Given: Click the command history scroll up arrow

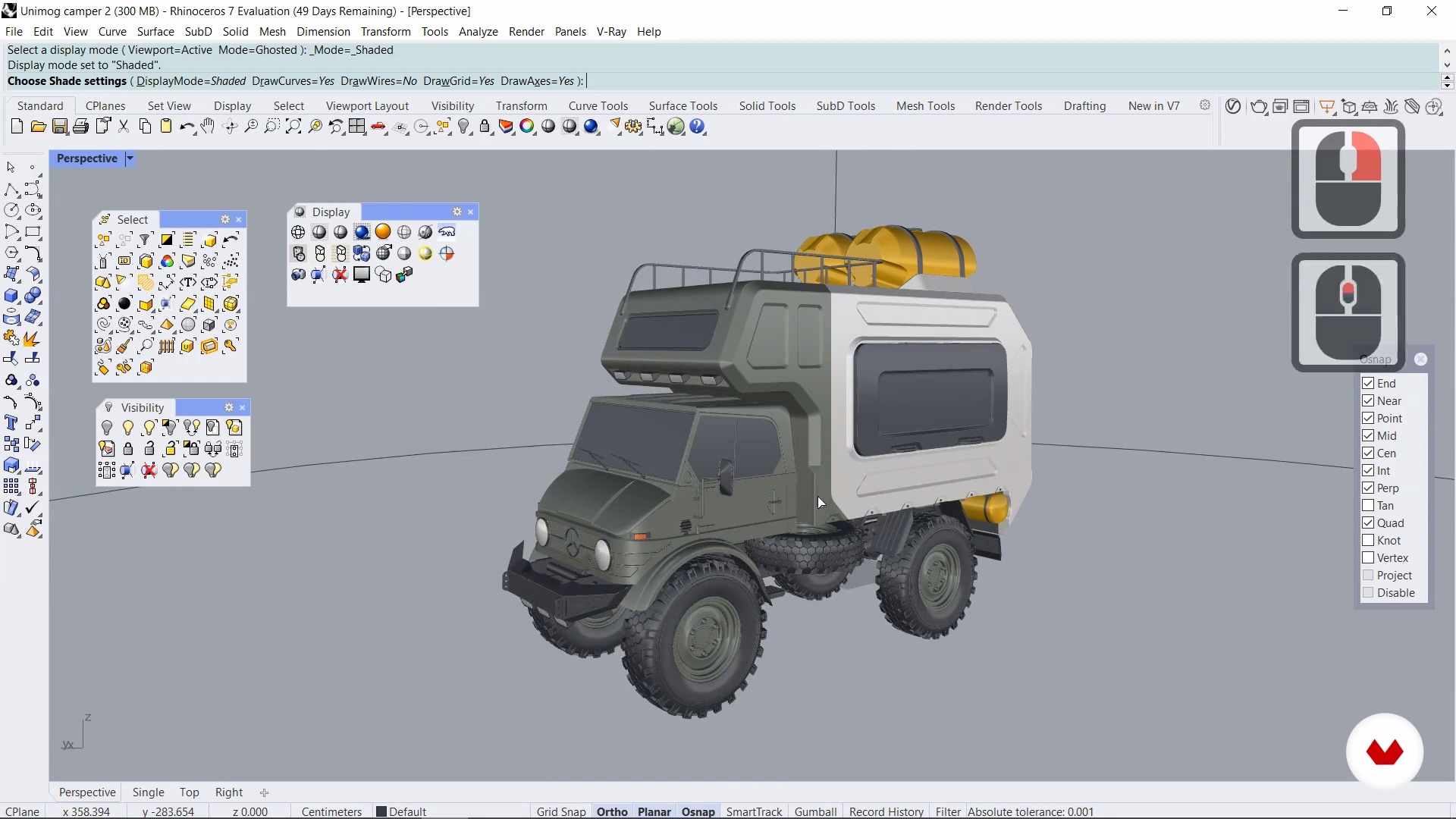Looking at the screenshot, I should point(1447,50).
